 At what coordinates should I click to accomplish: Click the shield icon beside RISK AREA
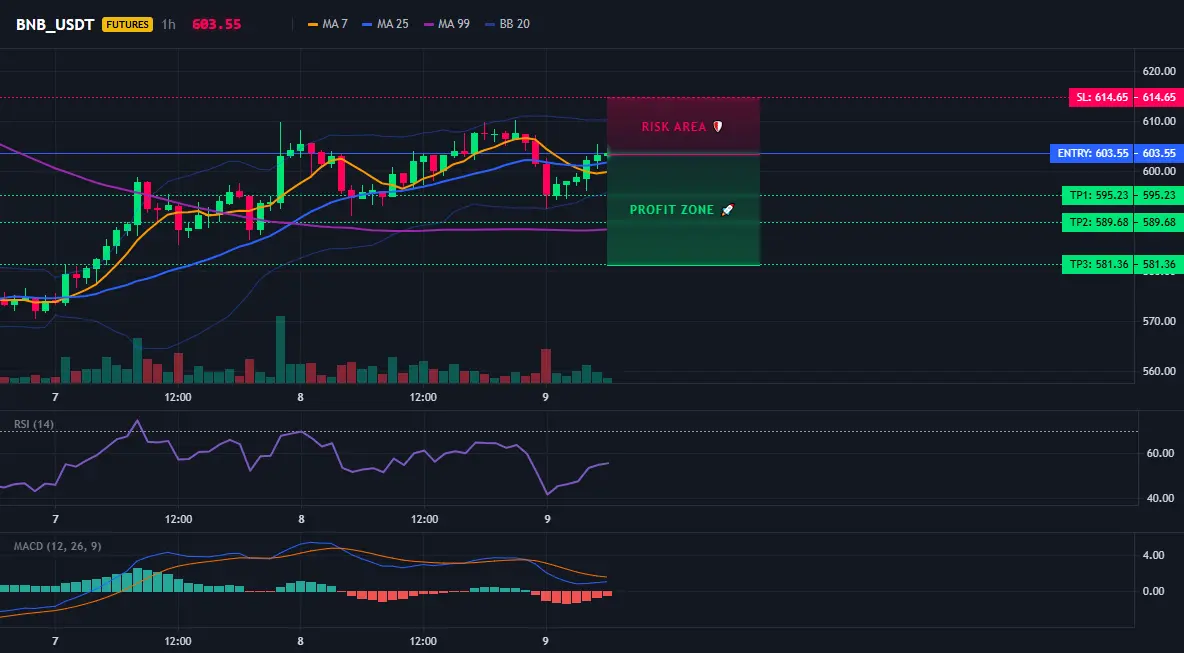717,127
